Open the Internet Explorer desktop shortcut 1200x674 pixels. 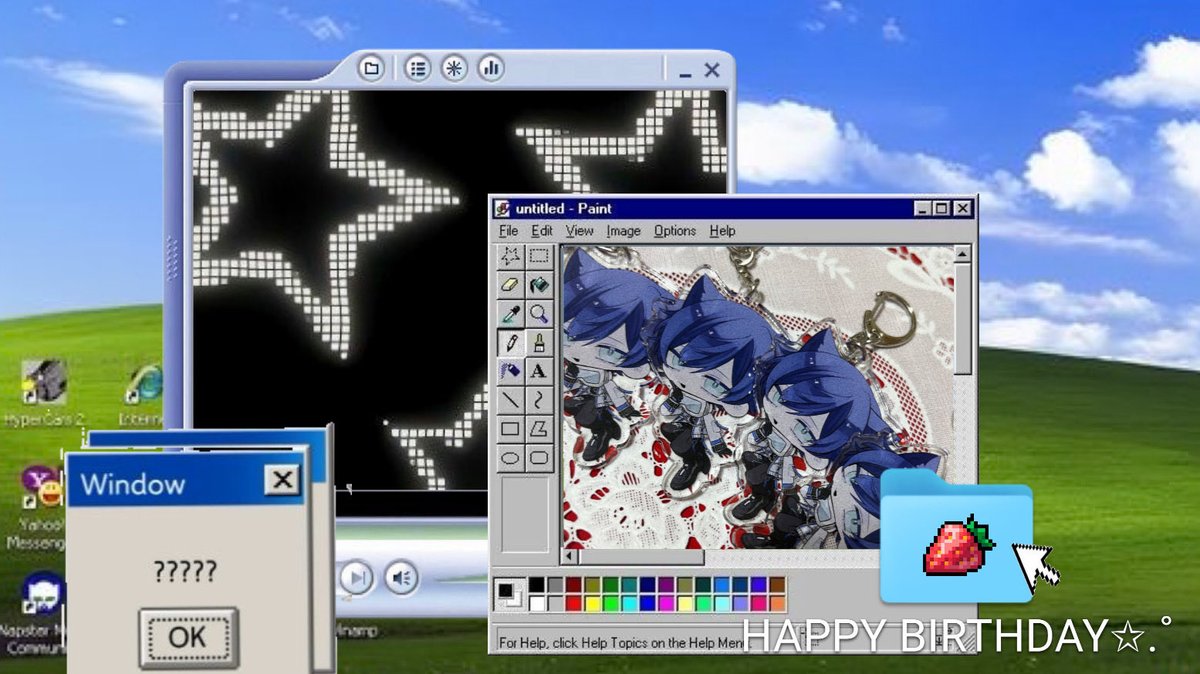tap(143, 394)
